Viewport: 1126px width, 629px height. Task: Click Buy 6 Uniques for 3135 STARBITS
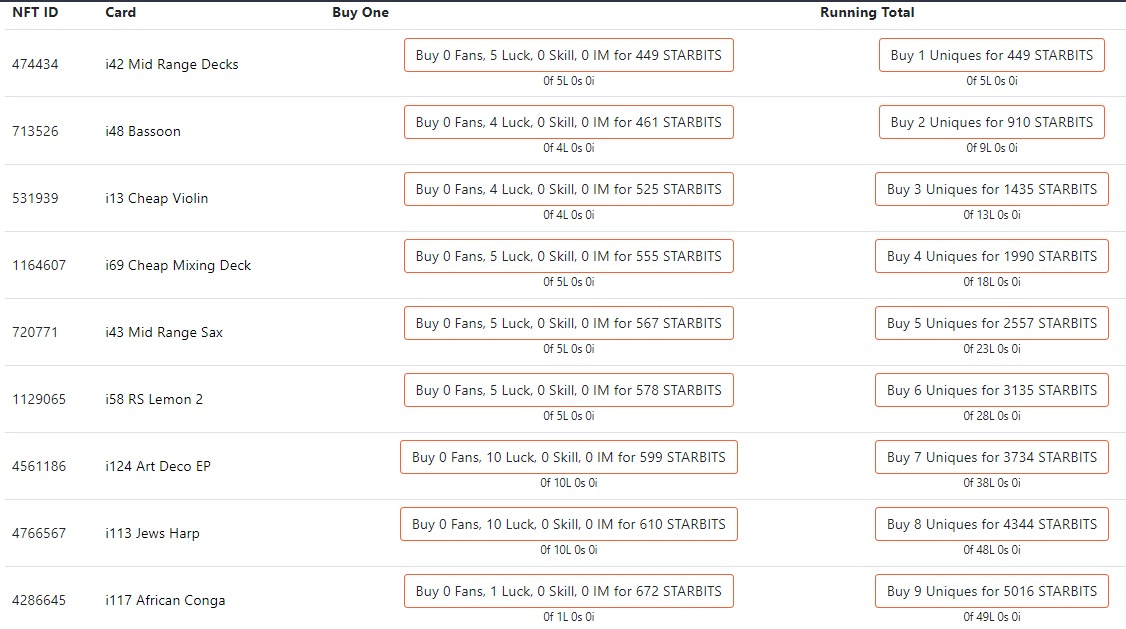(x=992, y=390)
